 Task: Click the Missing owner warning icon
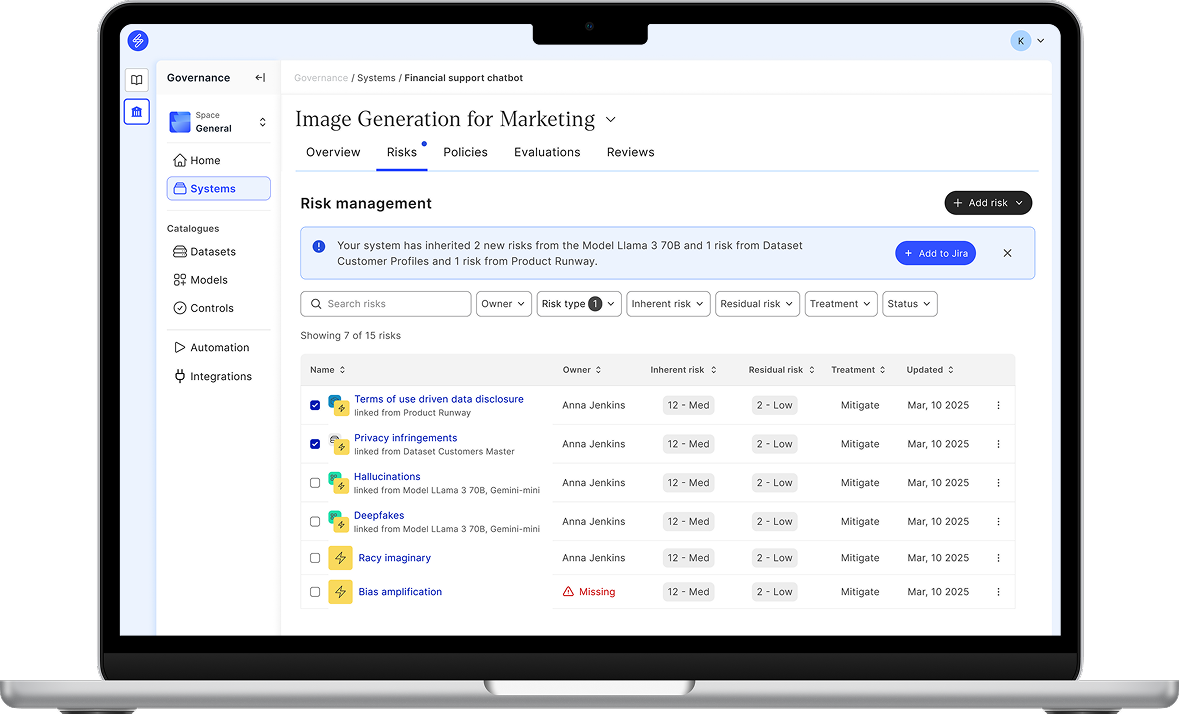pyautogui.click(x=568, y=592)
